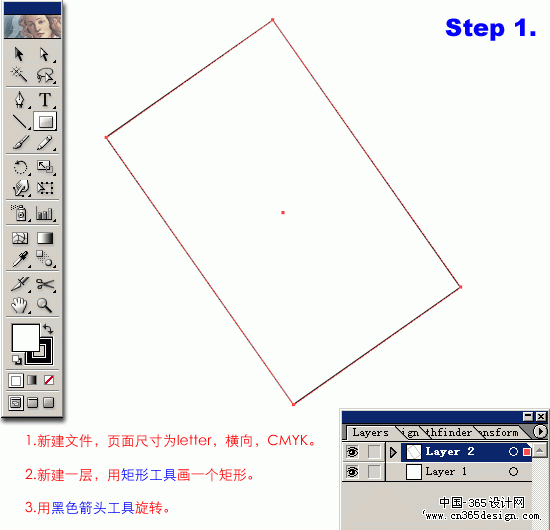The height and width of the screenshot is (530, 550).
Task: Click the white Fill color swatch
Action: click(x=25, y=337)
